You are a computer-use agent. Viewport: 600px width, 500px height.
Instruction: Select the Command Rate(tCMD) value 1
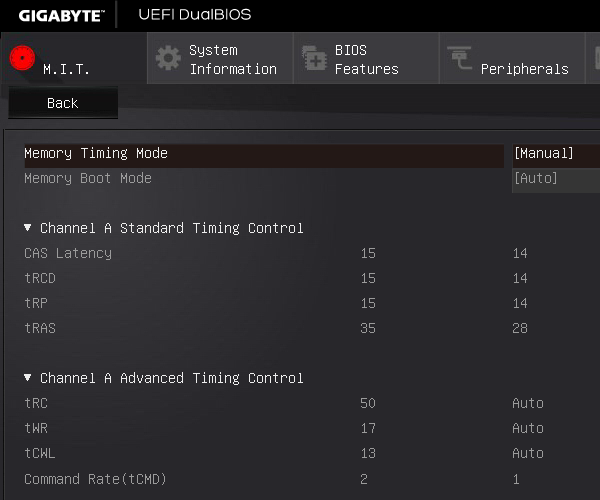(516, 479)
